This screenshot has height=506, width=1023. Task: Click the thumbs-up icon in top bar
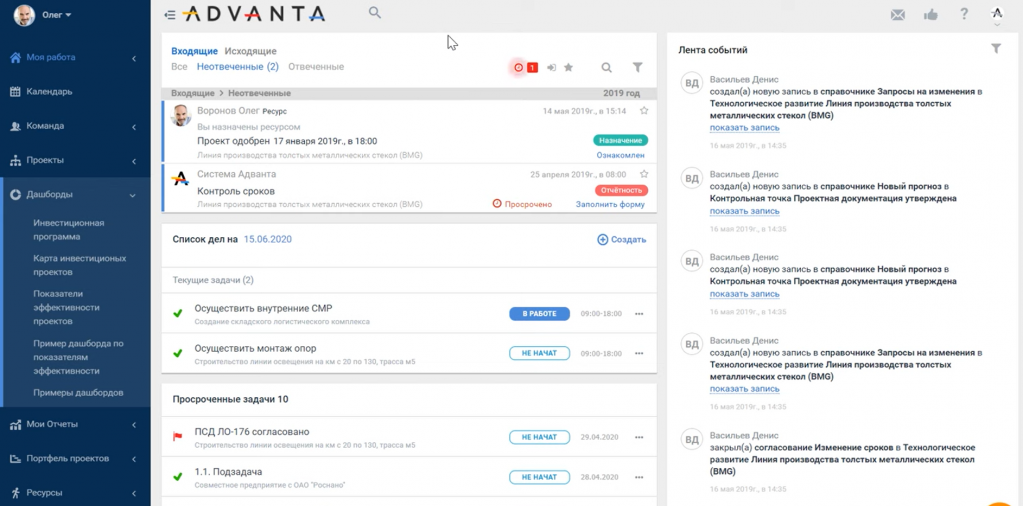coord(930,15)
